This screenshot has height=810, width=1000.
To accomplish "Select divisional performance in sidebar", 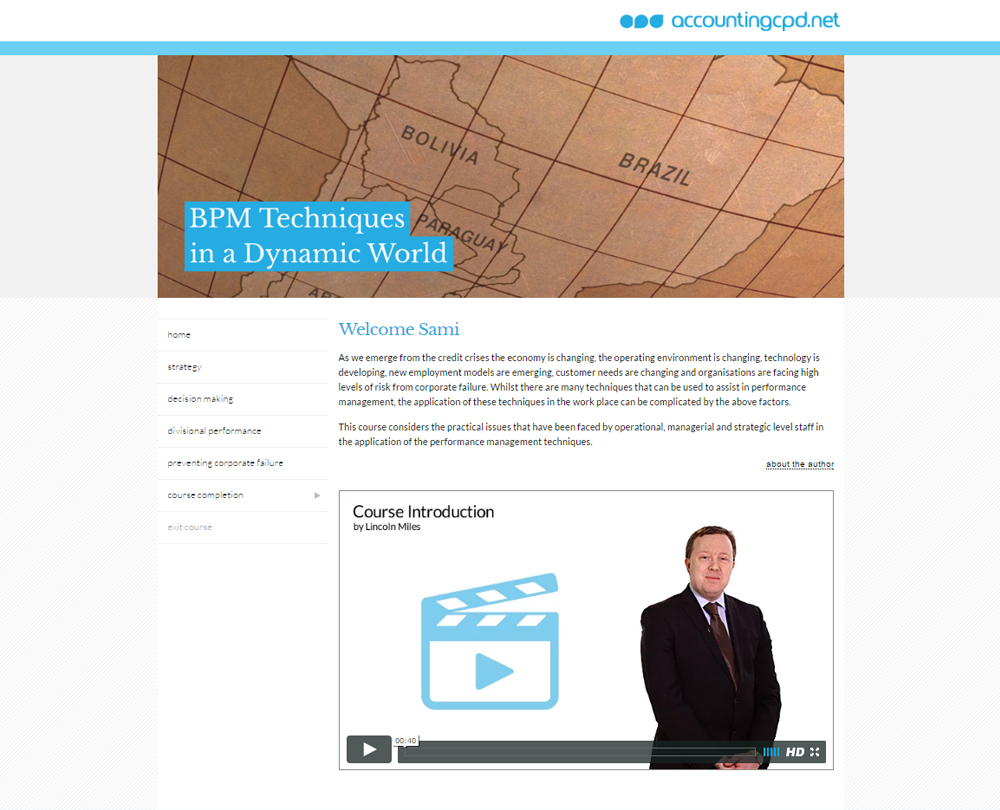I will [214, 431].
